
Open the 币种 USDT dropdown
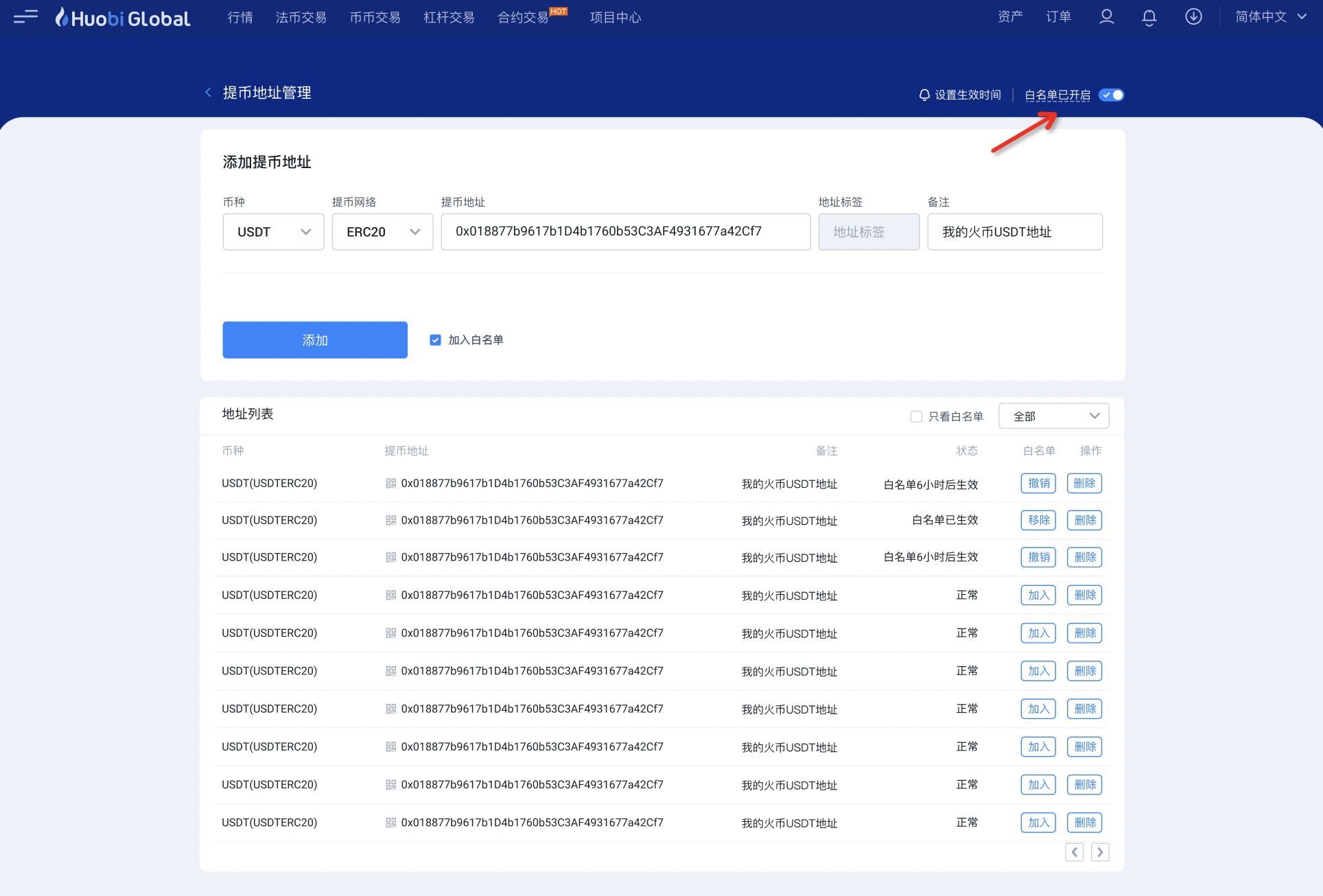tap(273, 232)
